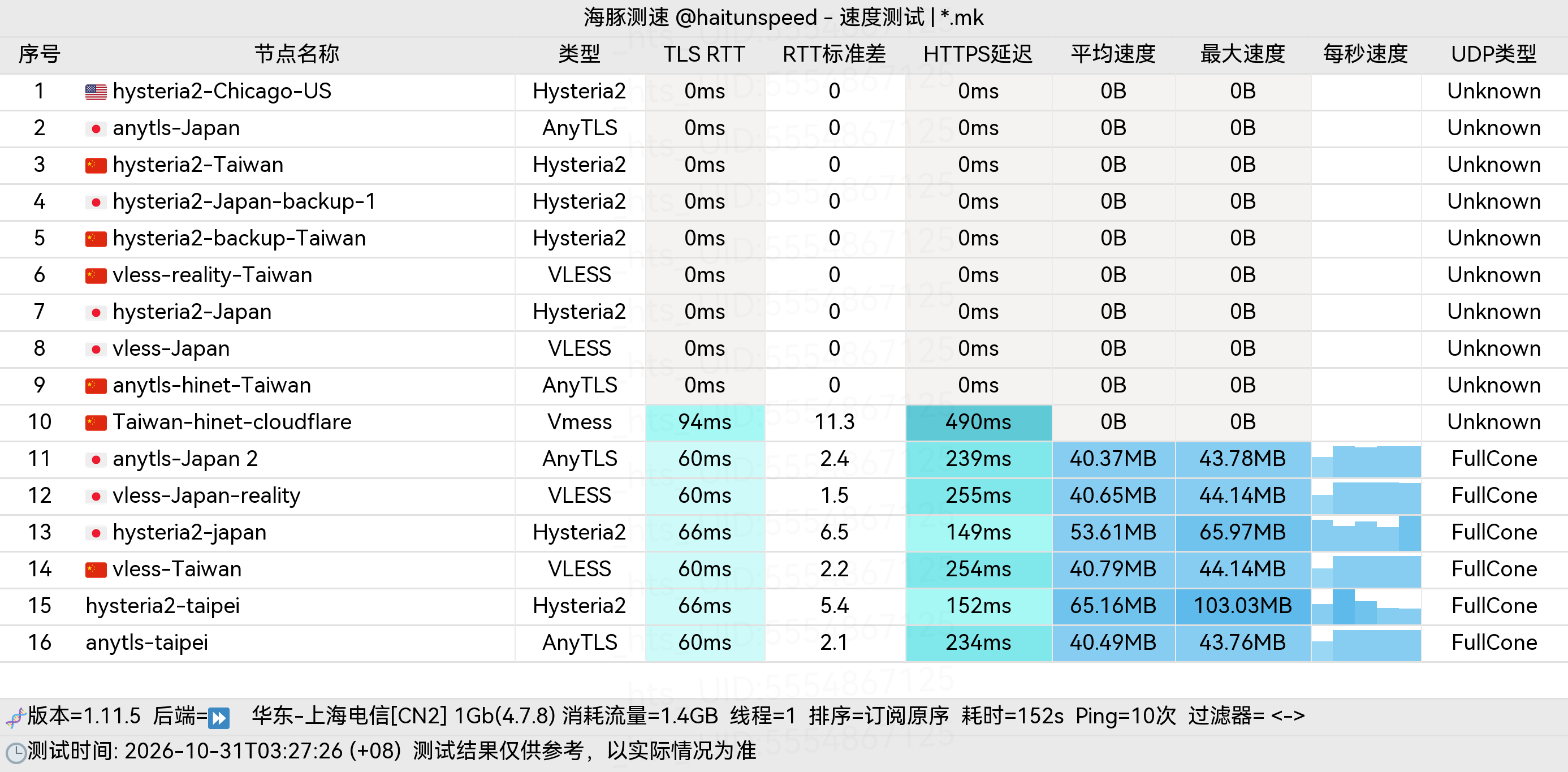Image resolution: width=1568 pixels, height=772 pixels.
Task: Click the anytls-taipei node name
Action: tap(146, 643)
